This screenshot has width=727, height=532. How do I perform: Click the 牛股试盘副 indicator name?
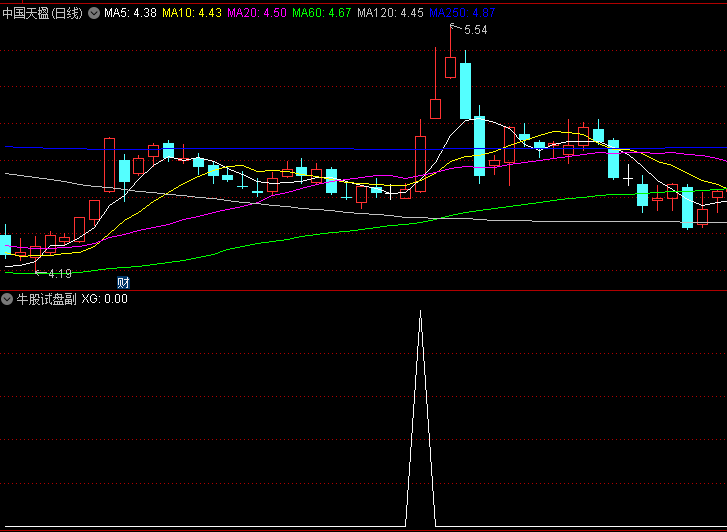(45, 299)
